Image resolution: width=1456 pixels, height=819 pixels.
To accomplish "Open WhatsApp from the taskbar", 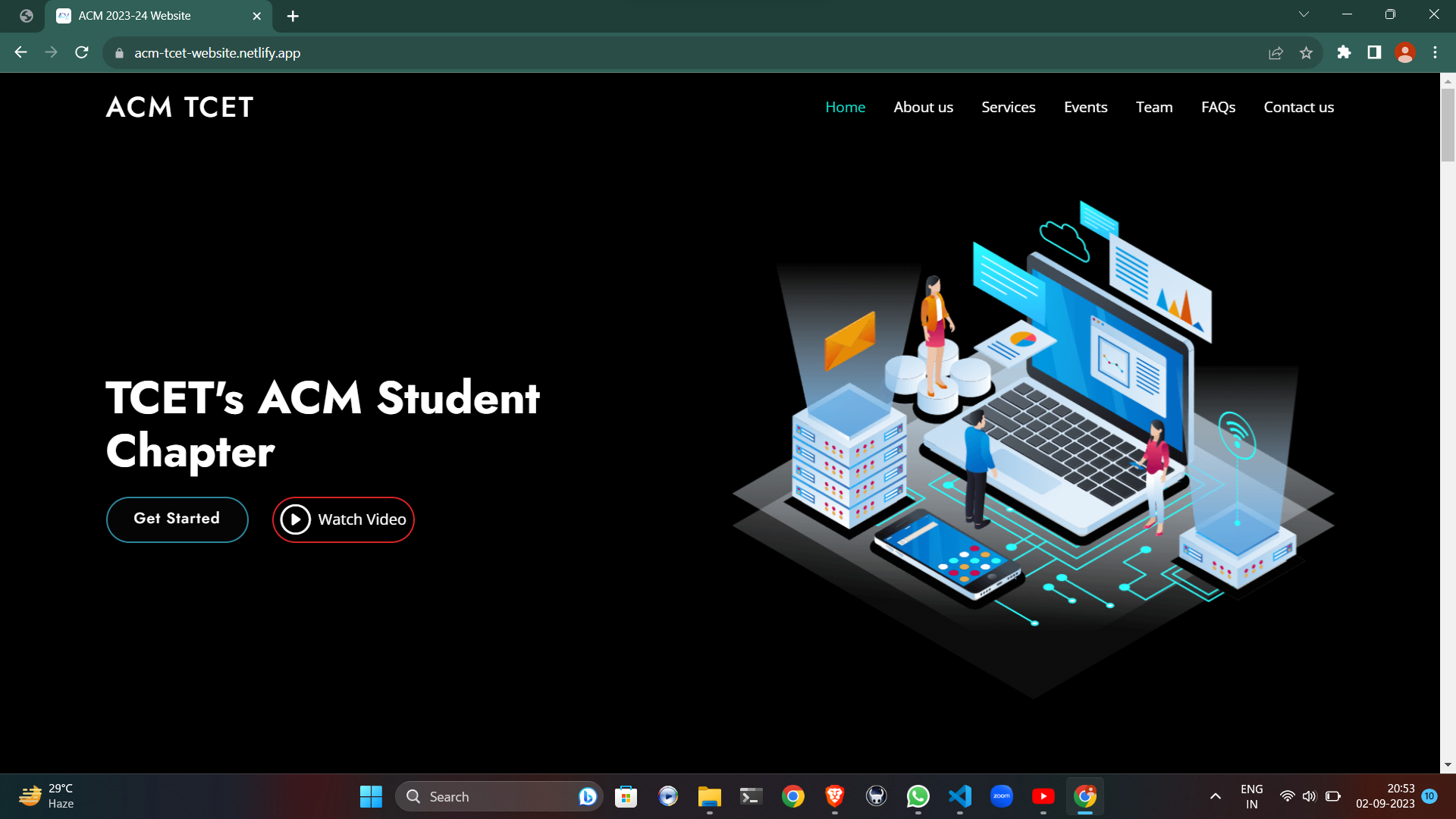I will [918, 797].
